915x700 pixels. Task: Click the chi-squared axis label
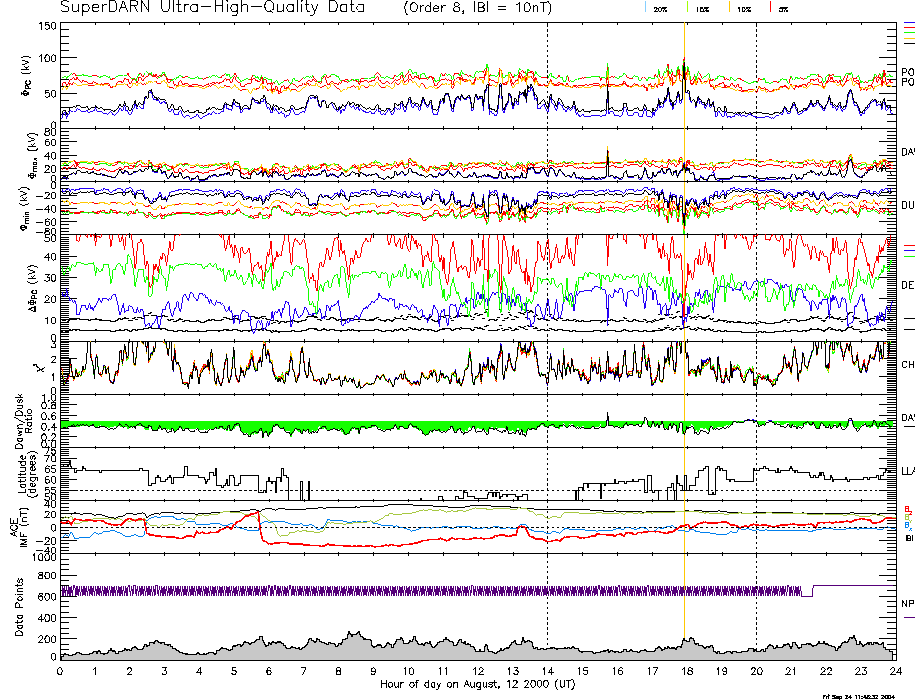point(39,368)
